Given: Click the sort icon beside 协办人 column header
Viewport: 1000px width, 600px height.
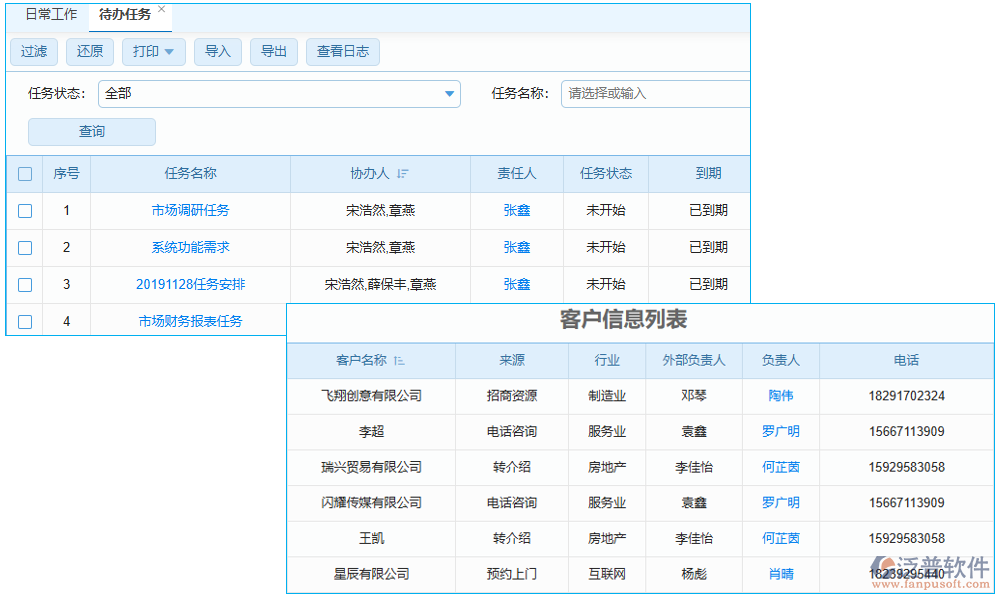Looking at the screenshot, I should point(404,174).
